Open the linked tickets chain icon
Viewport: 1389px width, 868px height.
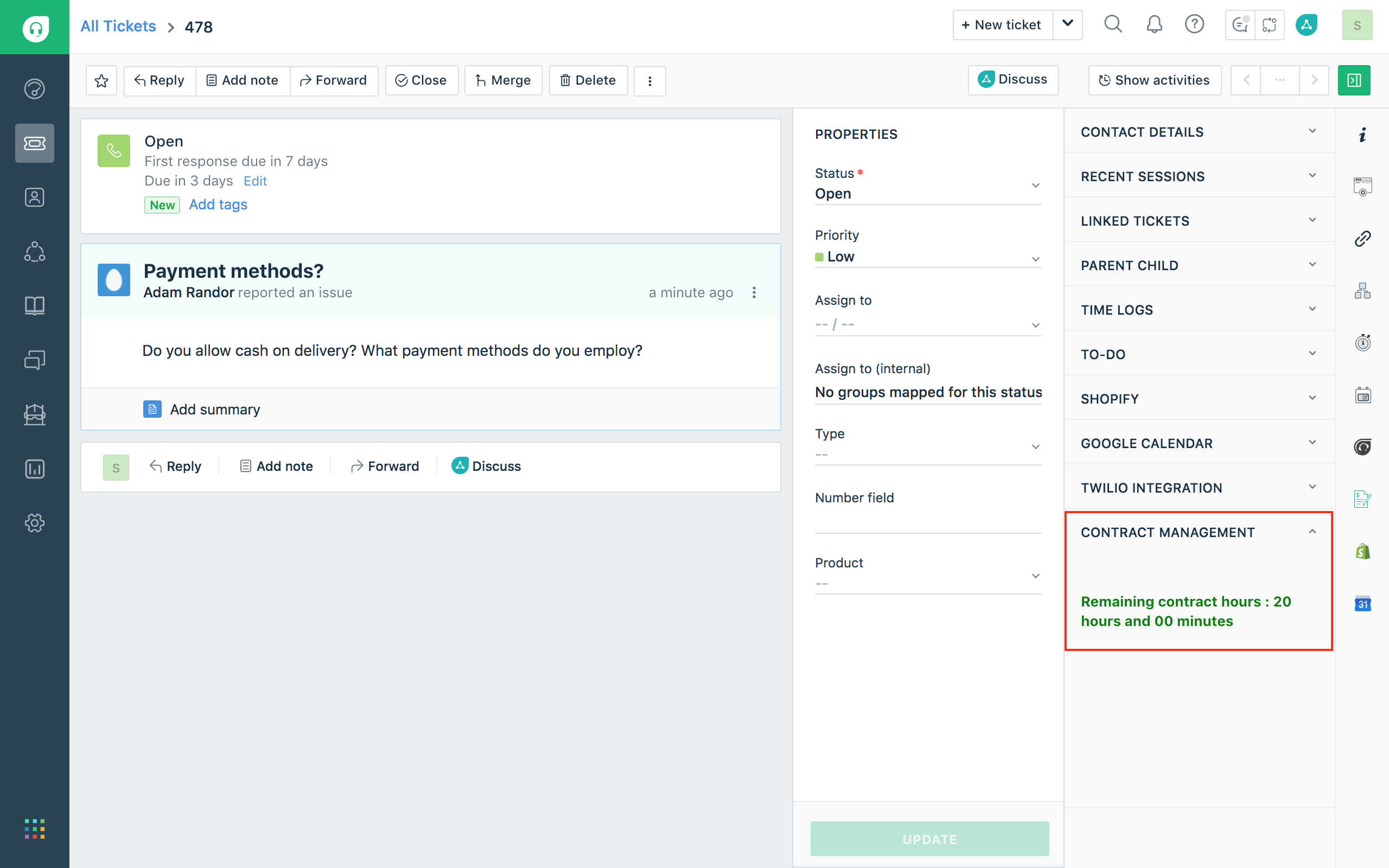point(1362,238)
